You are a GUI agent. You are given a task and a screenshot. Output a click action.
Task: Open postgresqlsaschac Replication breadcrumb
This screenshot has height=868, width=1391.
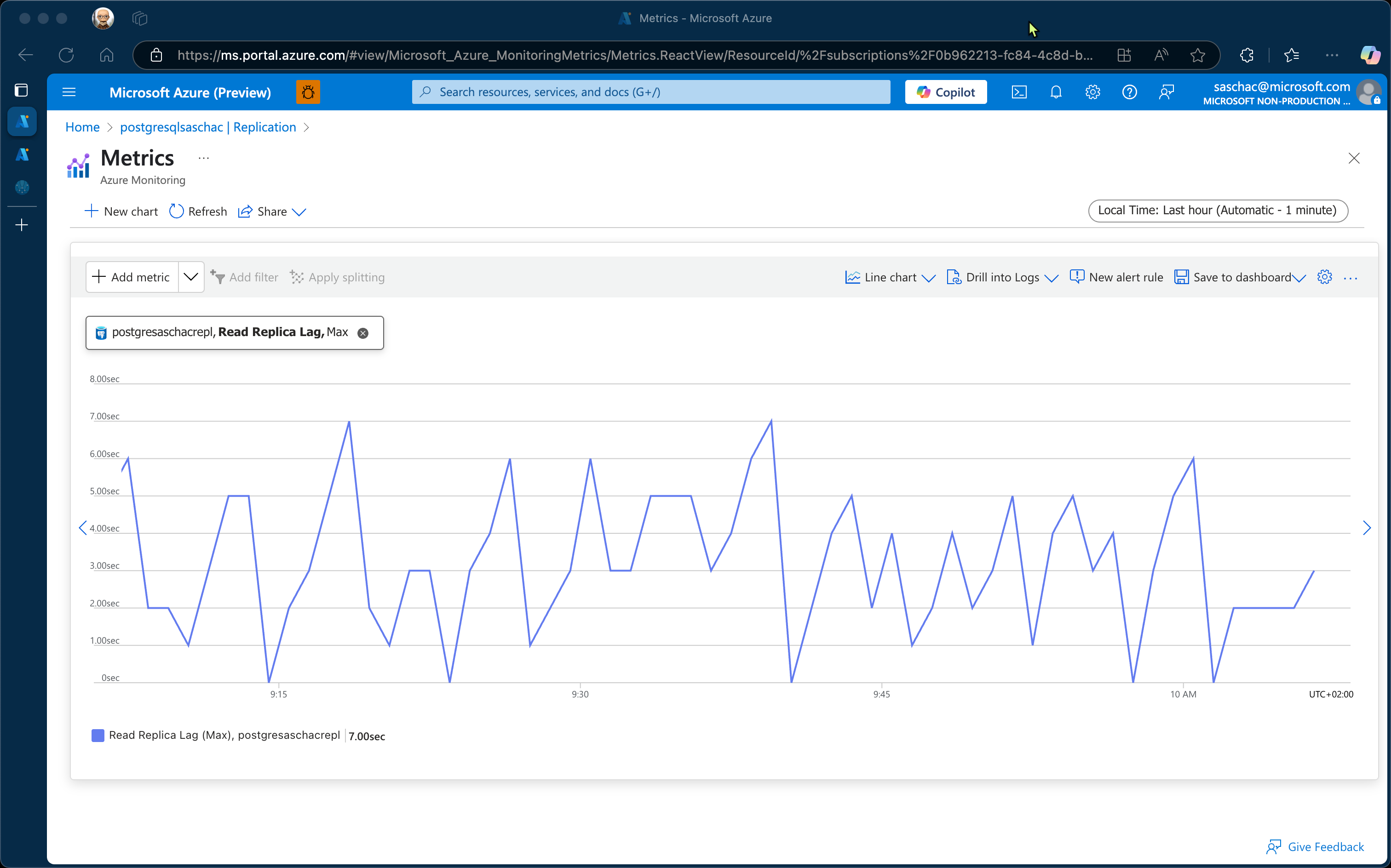208,127
